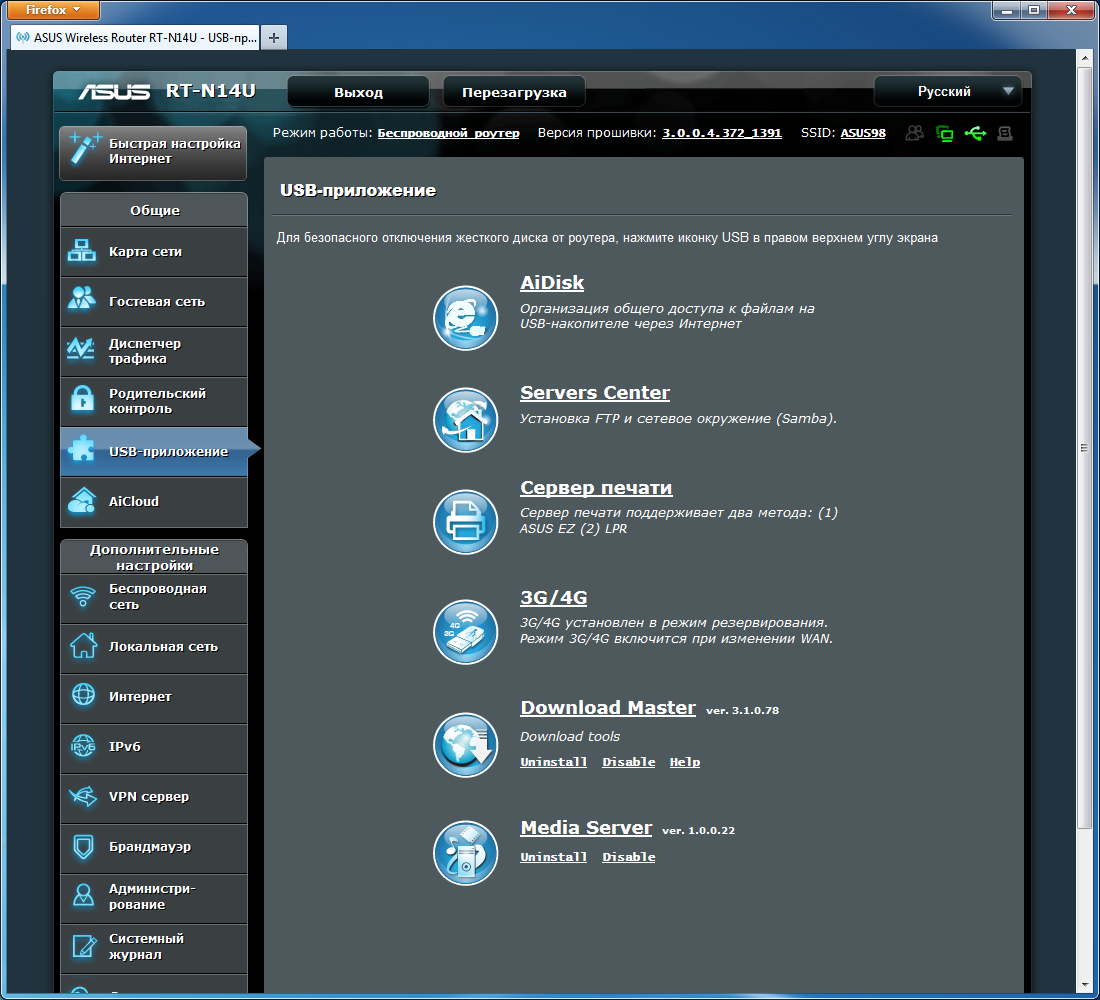Image resolution: width=1100 pixels, height=1000 pixels.
Task: Open the 3G/4G link
Action: point(554,598)
